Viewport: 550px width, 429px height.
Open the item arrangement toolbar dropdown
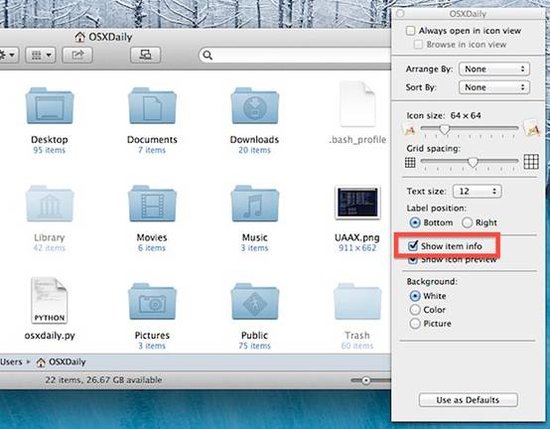coord(41,55)
